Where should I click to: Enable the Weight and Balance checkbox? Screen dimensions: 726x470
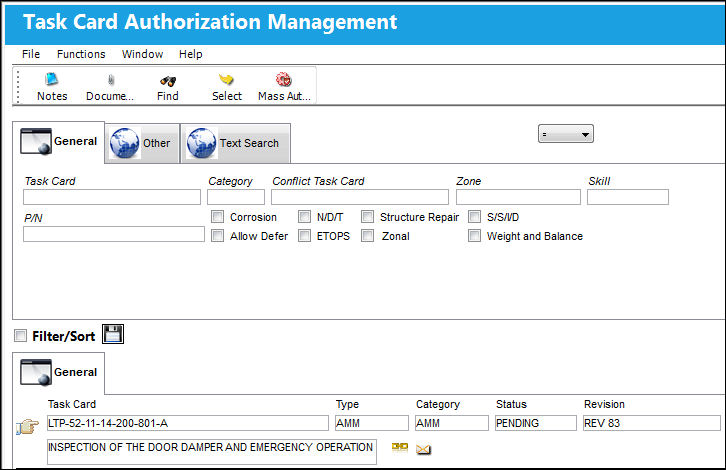pyautogui.click(x=474, y=236)
